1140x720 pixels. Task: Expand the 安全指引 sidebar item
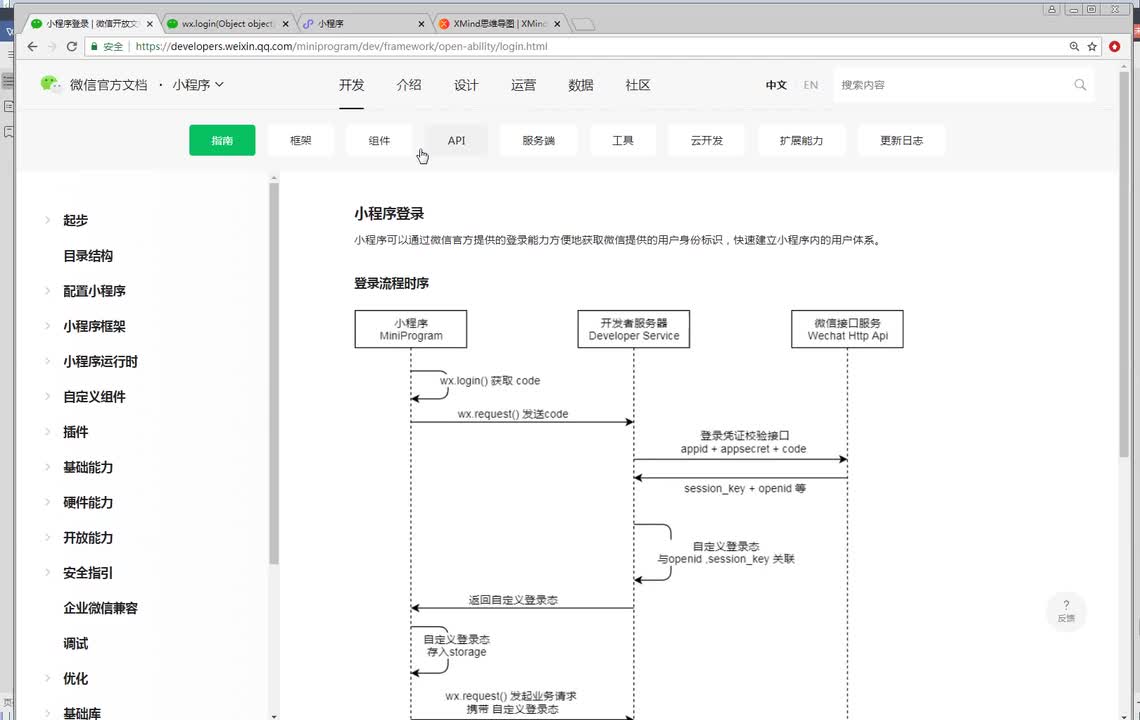pos(88,573)
